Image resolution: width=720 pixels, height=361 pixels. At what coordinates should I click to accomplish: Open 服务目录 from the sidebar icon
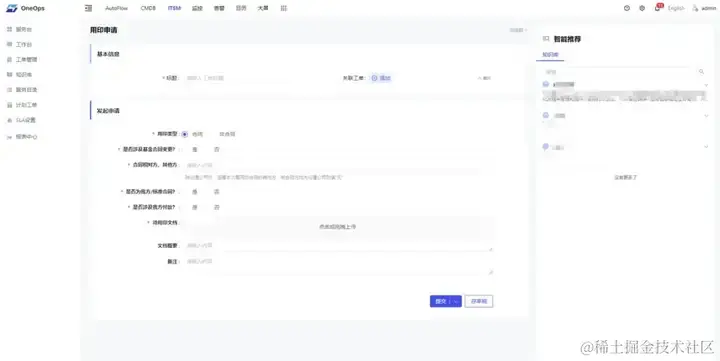coord(9,90)
